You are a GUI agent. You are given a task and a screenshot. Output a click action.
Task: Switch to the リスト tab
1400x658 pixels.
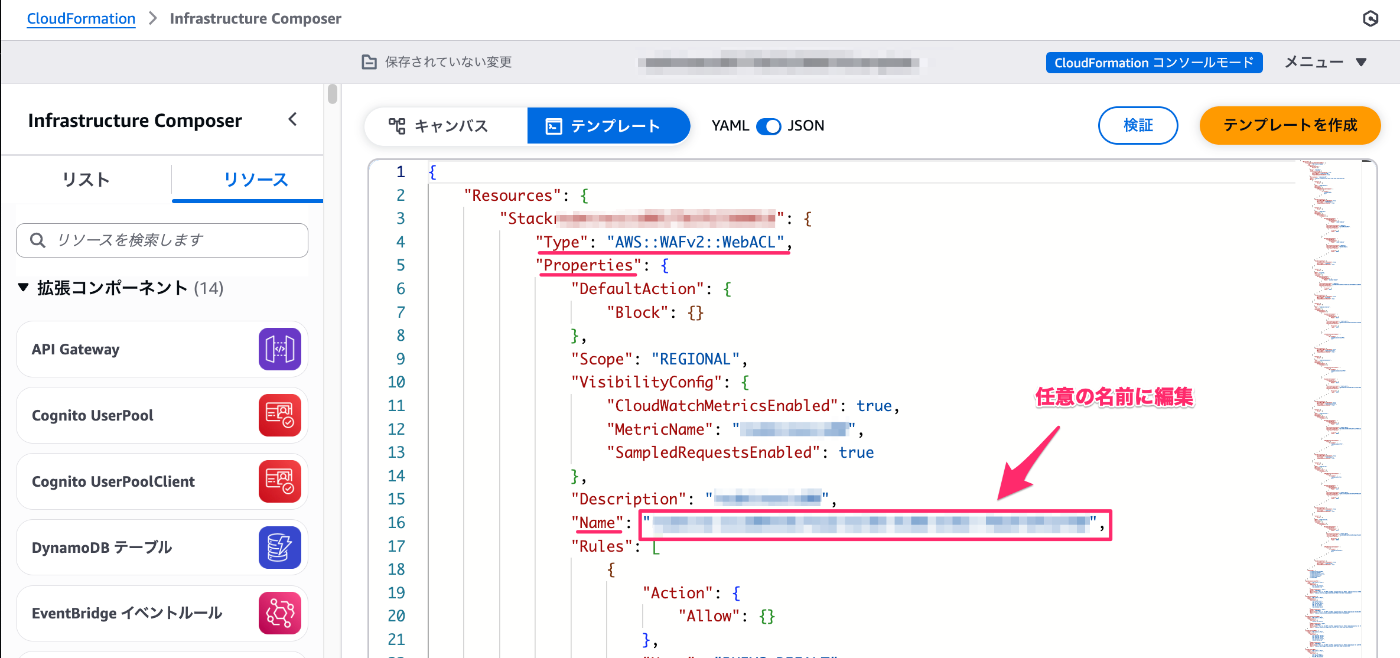point(86,180)
